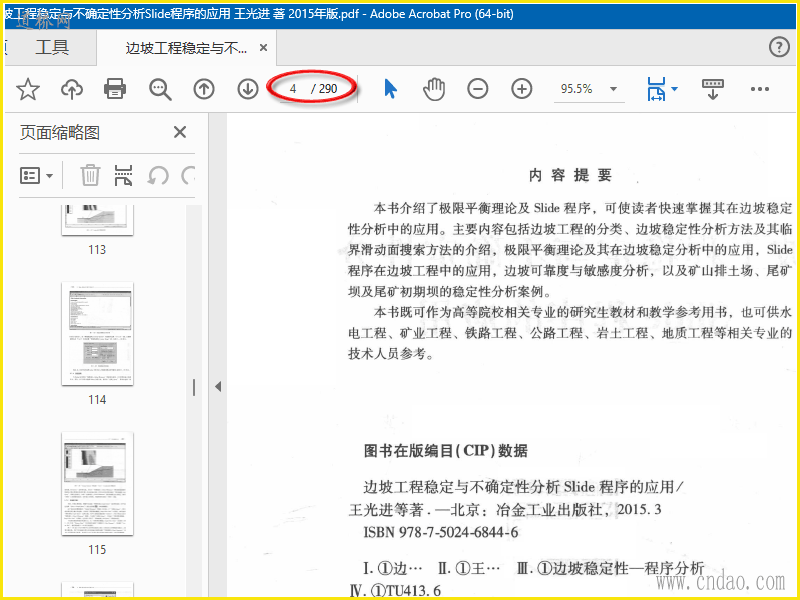Collapse the navigation pane arrow

click(x=218, y=386)
